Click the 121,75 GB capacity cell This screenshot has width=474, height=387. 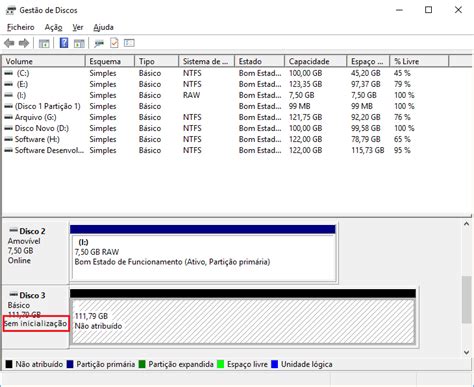(x=306, y=117)
